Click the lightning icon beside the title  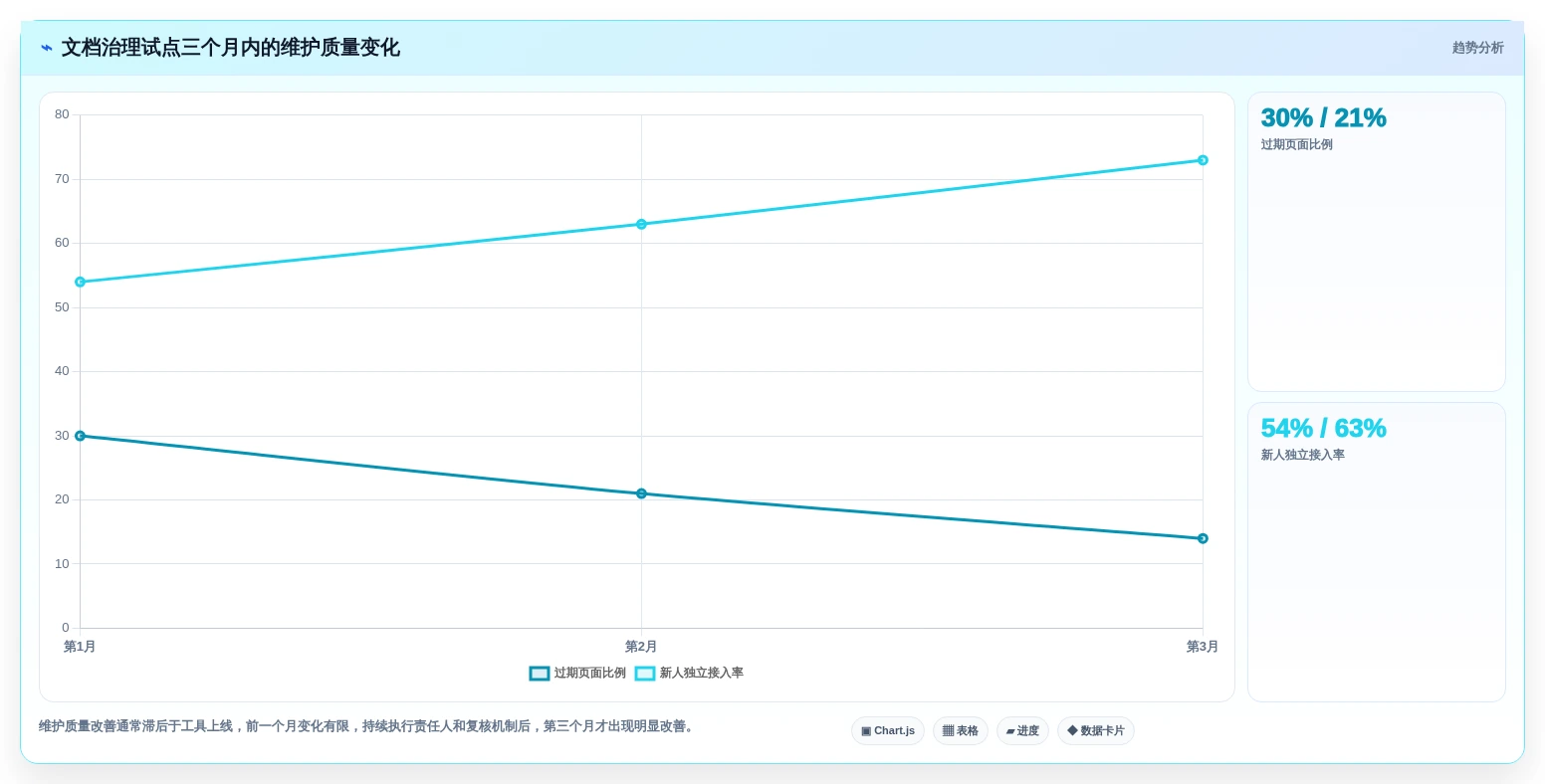click(x=47, y=48)
